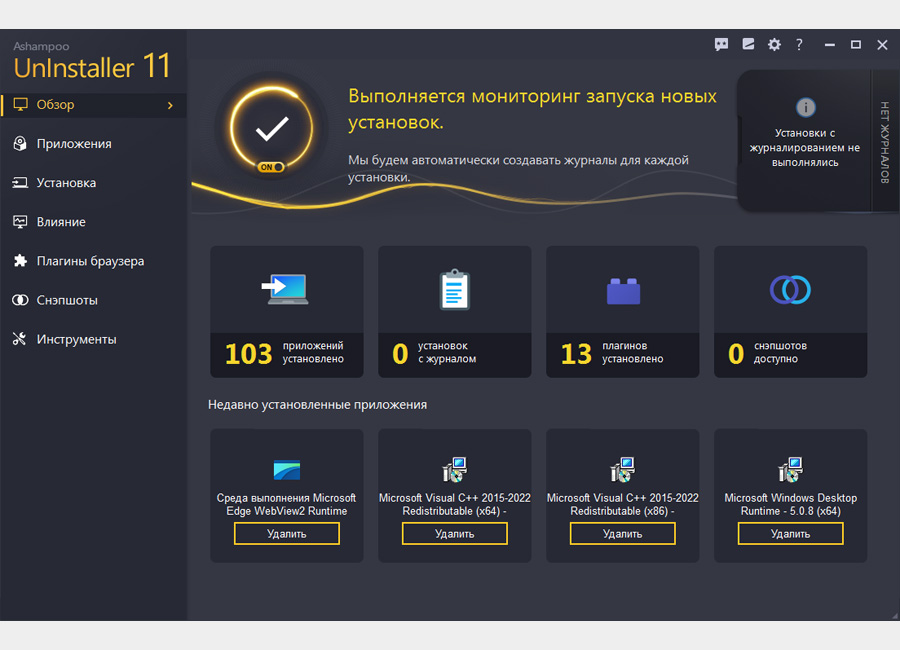Viewport: 900px width, 650px height.
Task: Click Windows Desktop Runtime installer icon
Action: pyautogui.click(x=790, y=469)
